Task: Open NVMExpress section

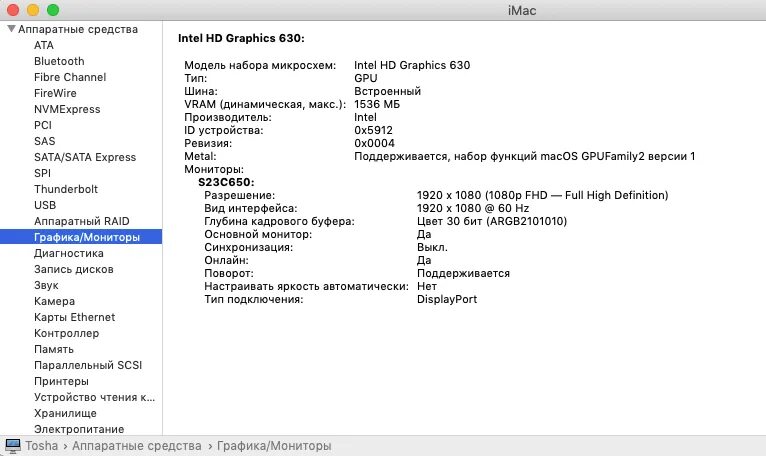Action: click(x=67, y=109)
